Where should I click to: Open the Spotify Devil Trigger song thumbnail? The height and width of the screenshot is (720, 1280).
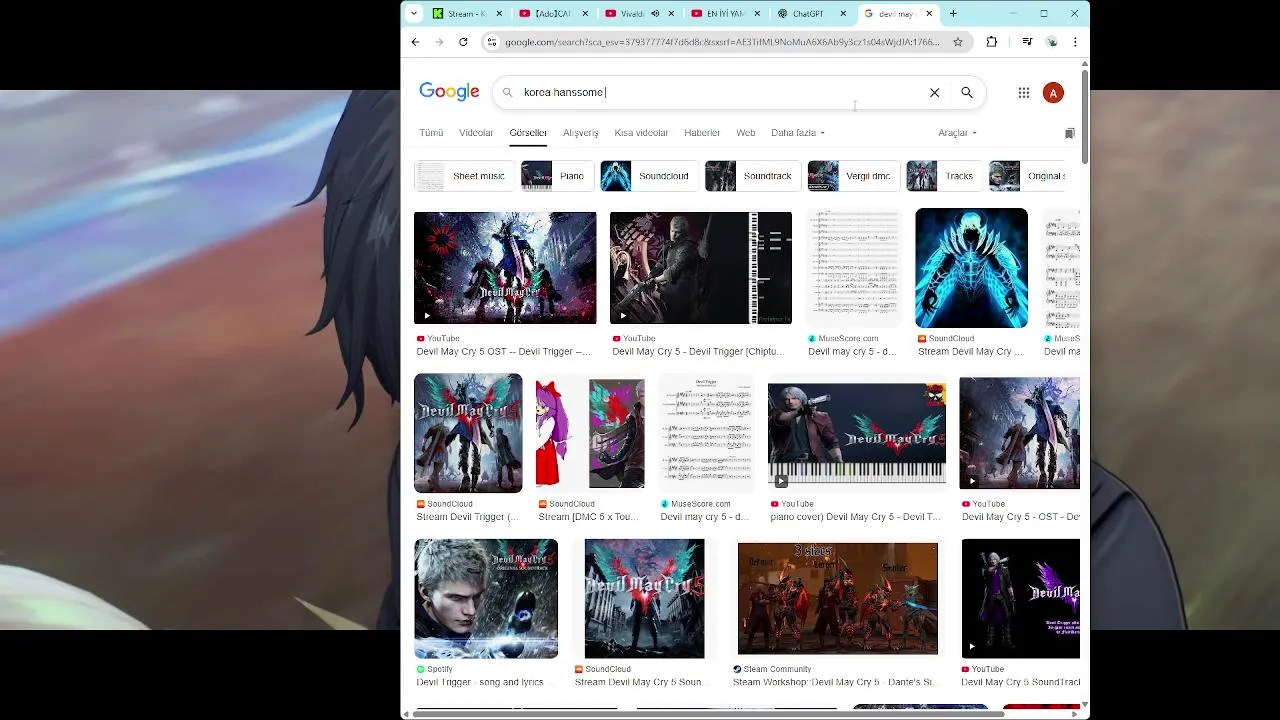point(486,599)
